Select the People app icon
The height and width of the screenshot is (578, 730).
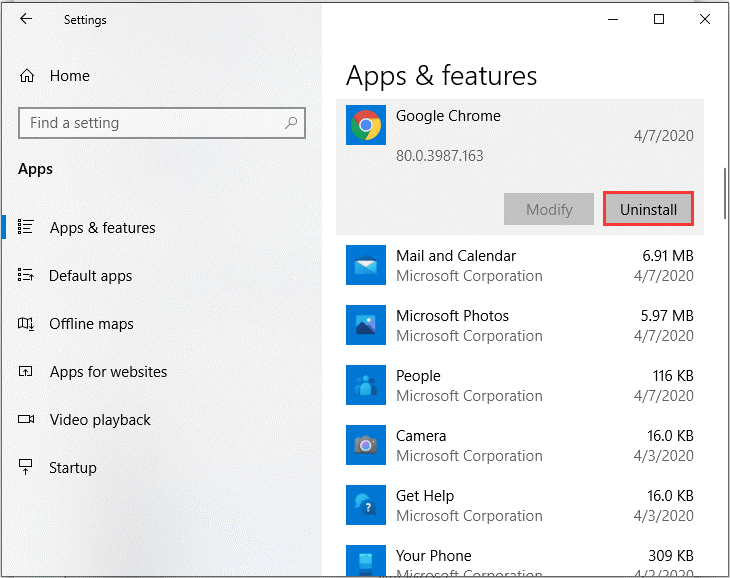tap(366, 386)
